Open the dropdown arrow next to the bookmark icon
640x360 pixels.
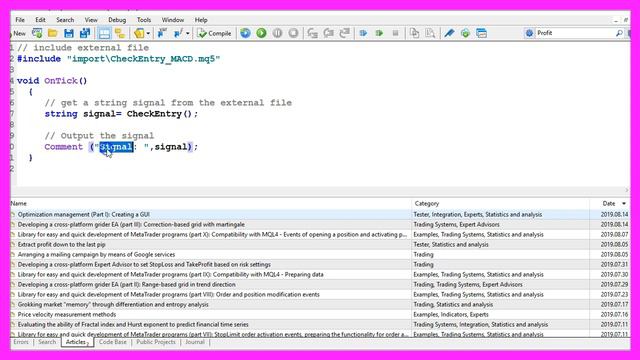click(148, 33)
